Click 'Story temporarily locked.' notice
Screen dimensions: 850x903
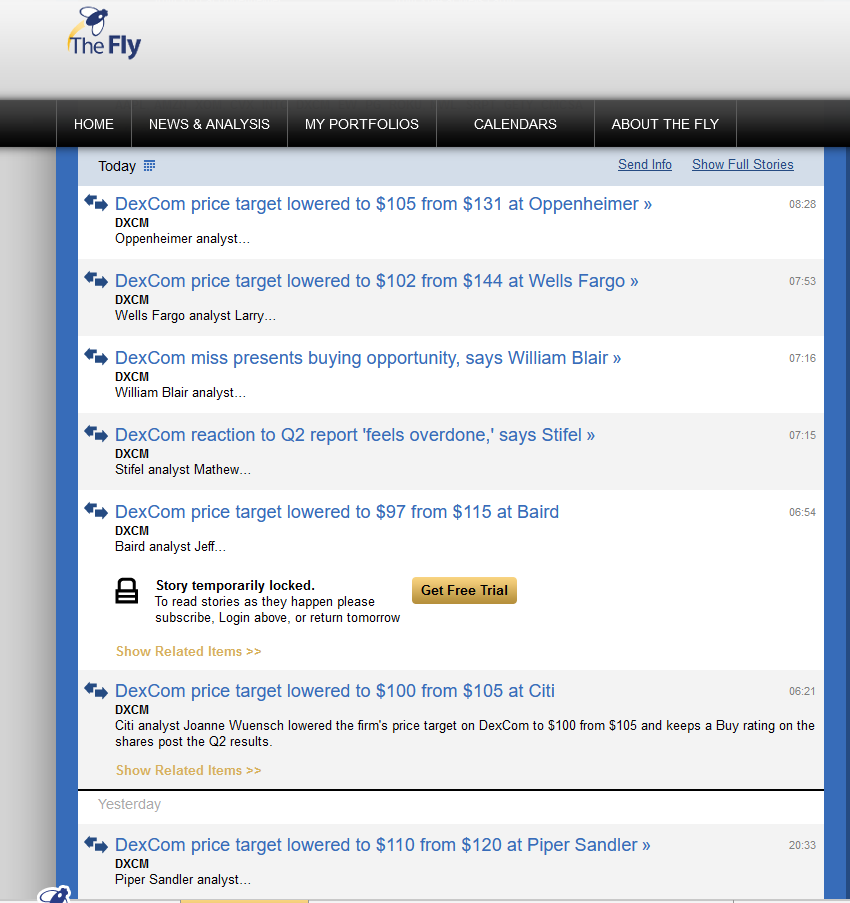coord(236,586)
